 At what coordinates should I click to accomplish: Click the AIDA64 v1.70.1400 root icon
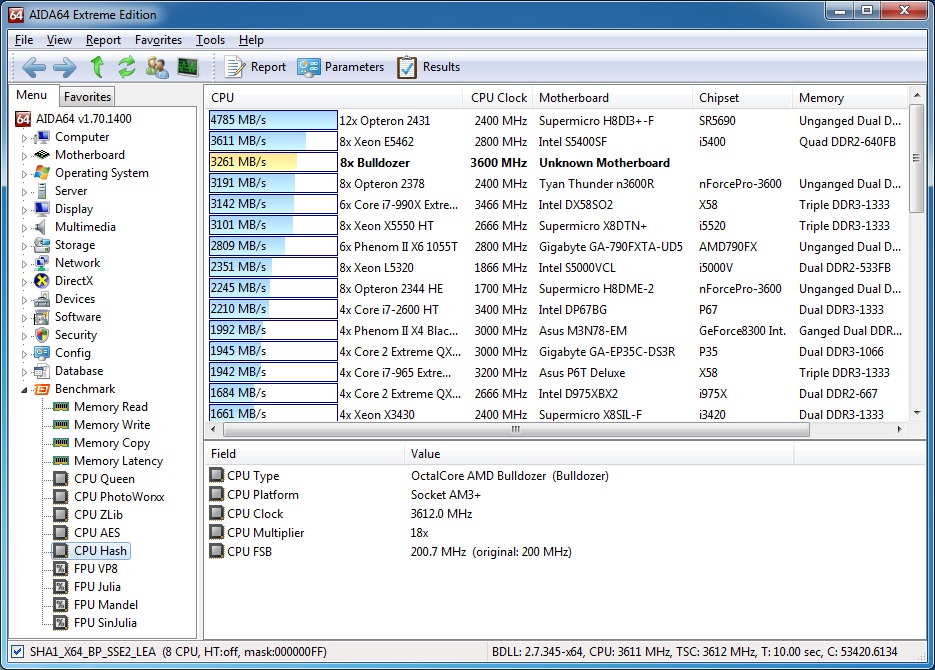(23, 119)
